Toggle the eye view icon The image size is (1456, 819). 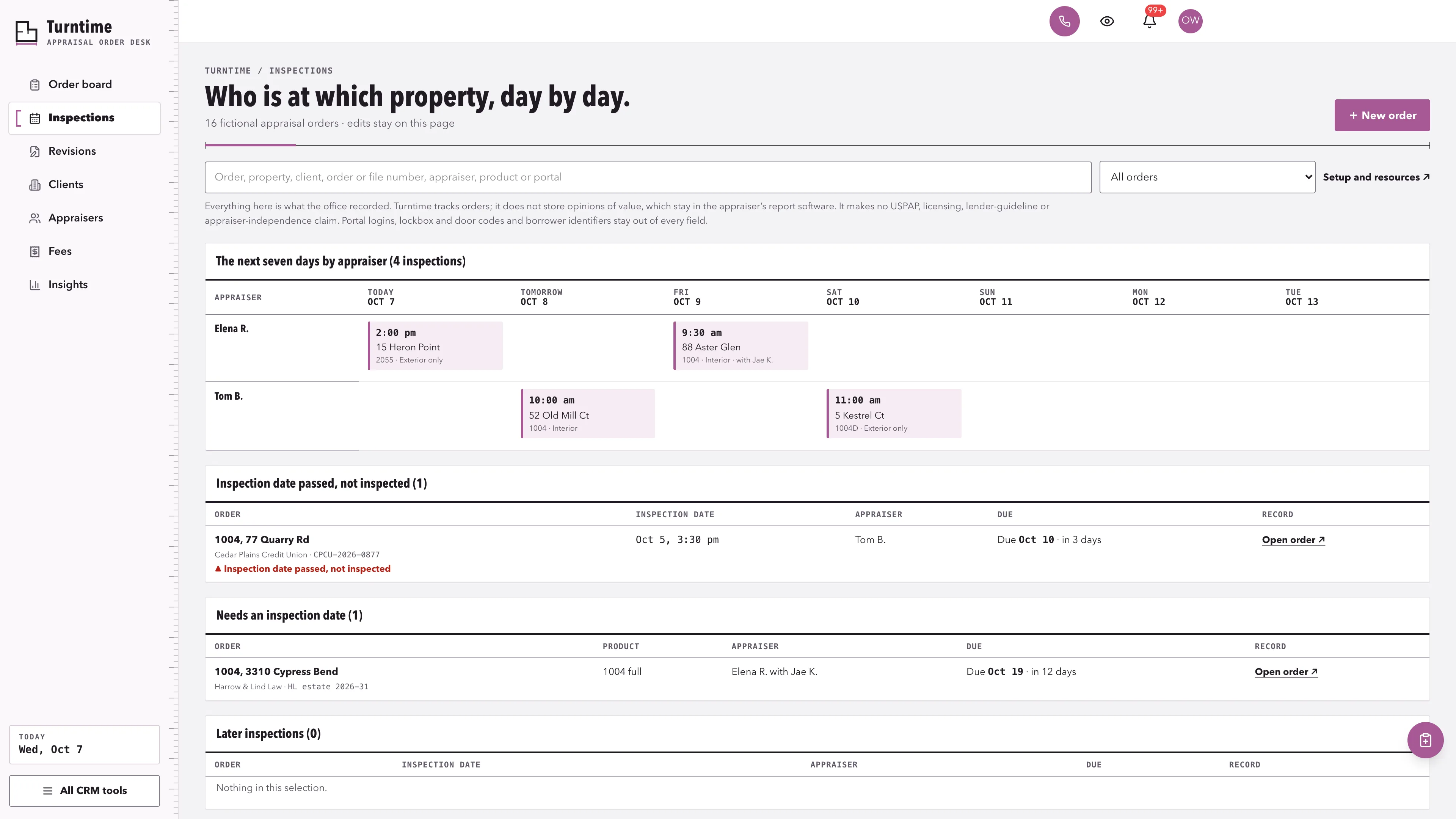point(1107,22)
